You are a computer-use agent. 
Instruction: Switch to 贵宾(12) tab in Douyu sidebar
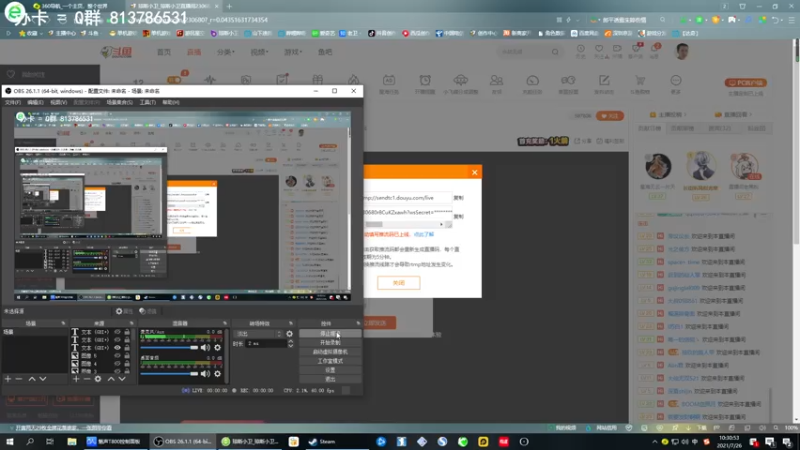click(720, 129)
